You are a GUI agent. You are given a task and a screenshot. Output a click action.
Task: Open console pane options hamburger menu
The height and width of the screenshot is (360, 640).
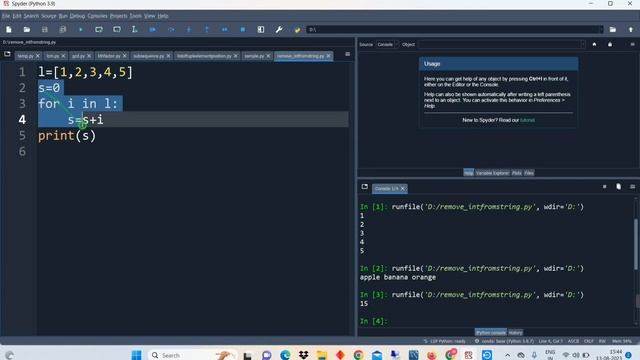[x=632, y=187]
